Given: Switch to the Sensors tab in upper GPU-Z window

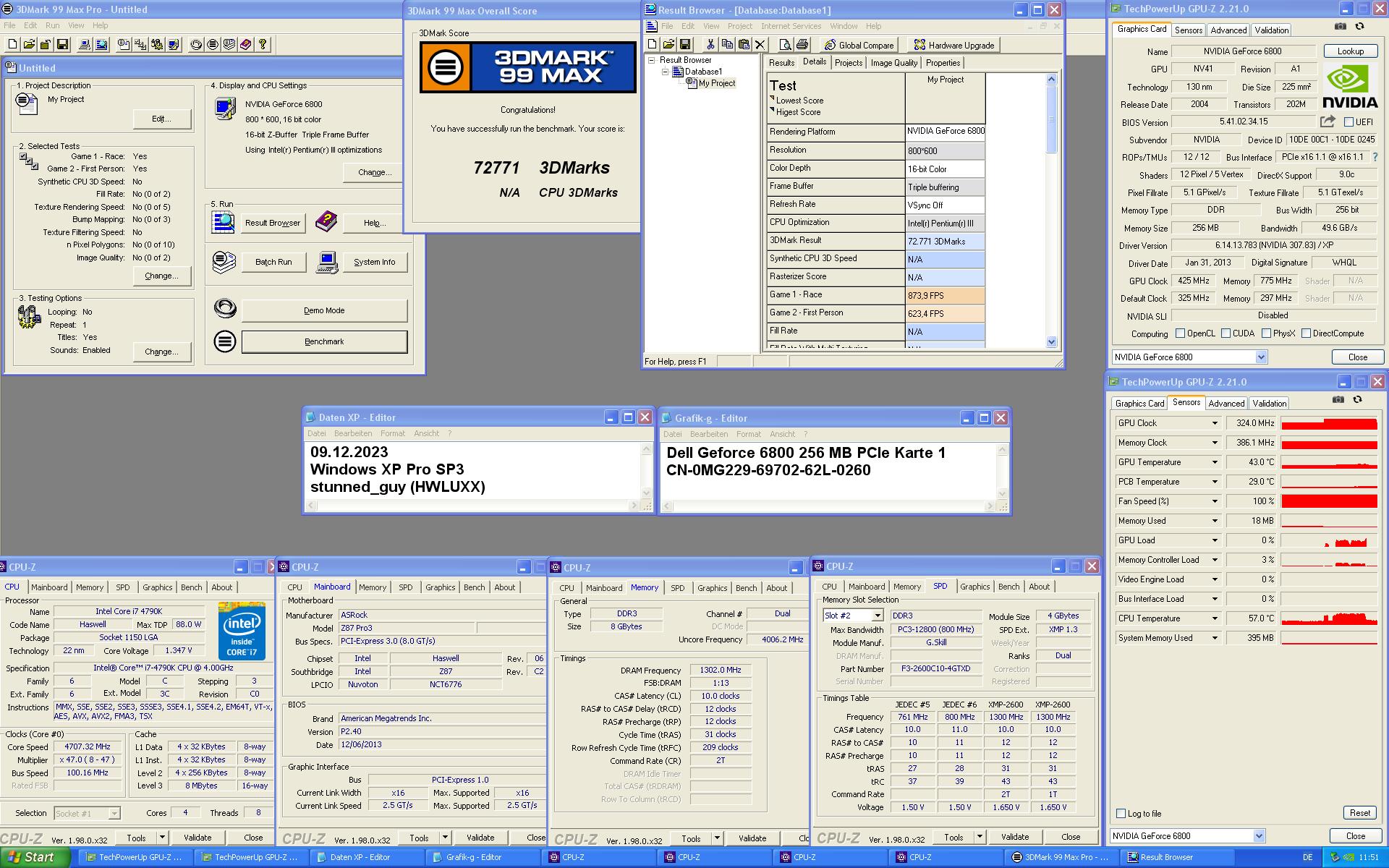Looking at the screenshot, I should pyautogui.click(x=1188, y=30).
